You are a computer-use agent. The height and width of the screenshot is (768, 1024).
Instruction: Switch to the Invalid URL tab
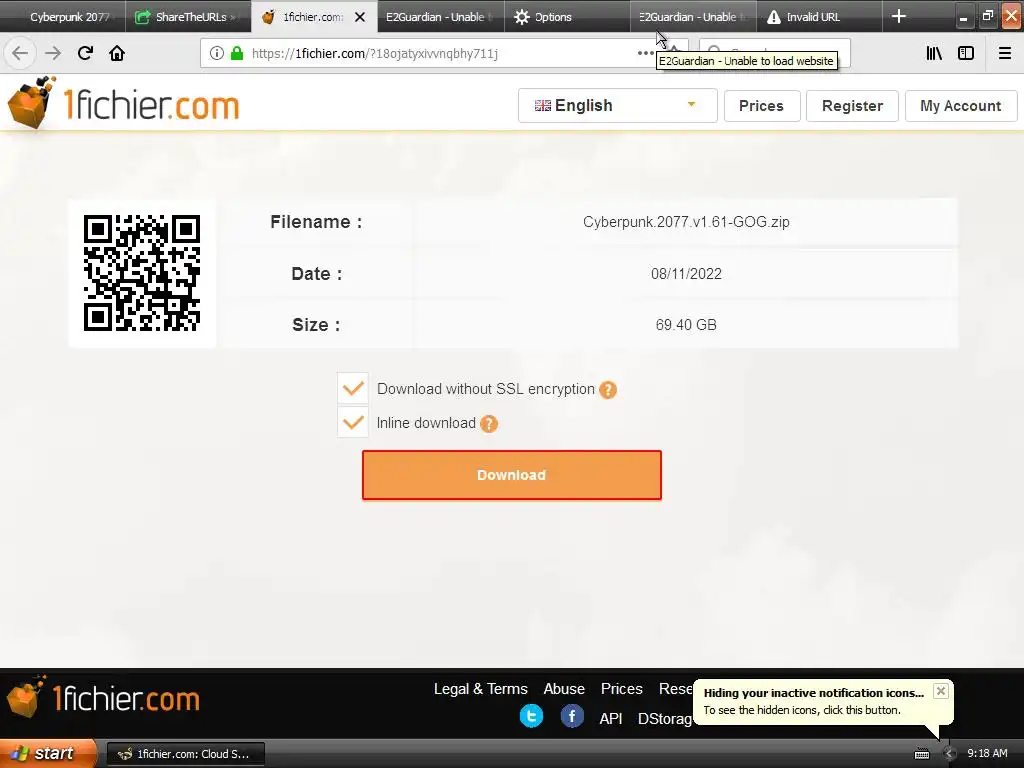click(819, 17)
